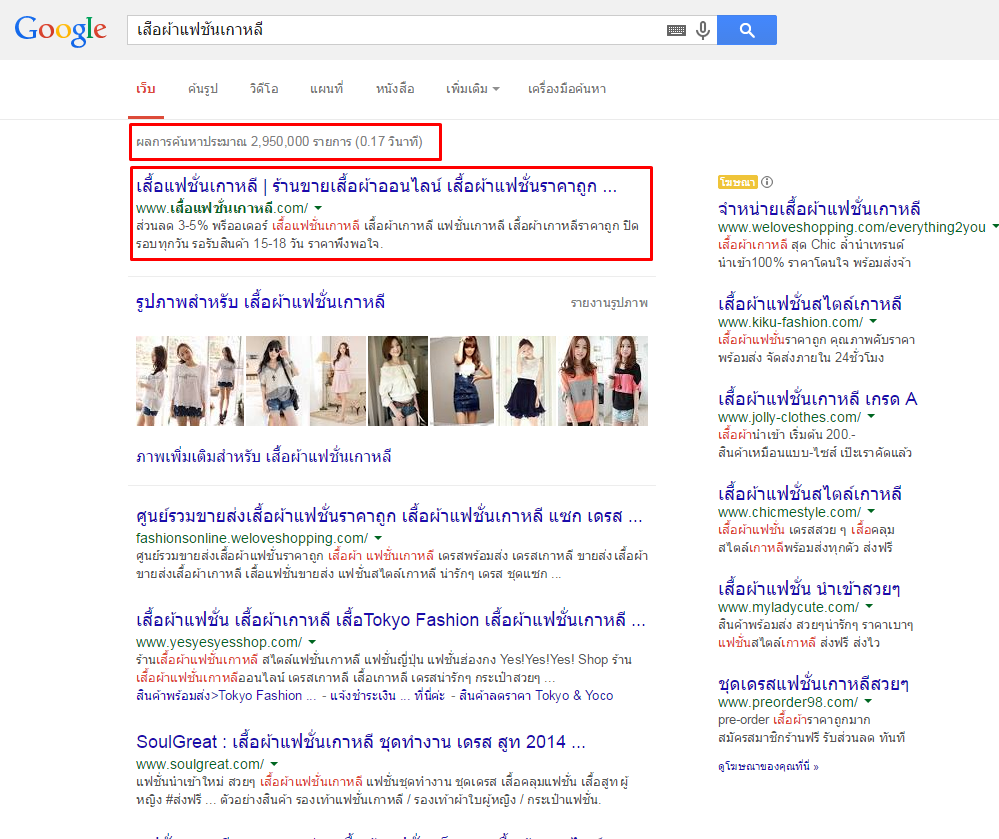
Task: Expand arrow beside www.yesyesyesshop.com
Action: [313, 642]
